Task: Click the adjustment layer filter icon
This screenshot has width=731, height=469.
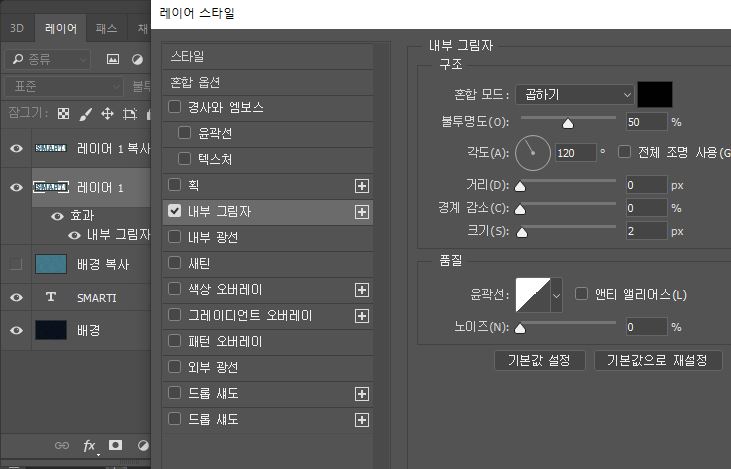Action: (x=137, y=59)
